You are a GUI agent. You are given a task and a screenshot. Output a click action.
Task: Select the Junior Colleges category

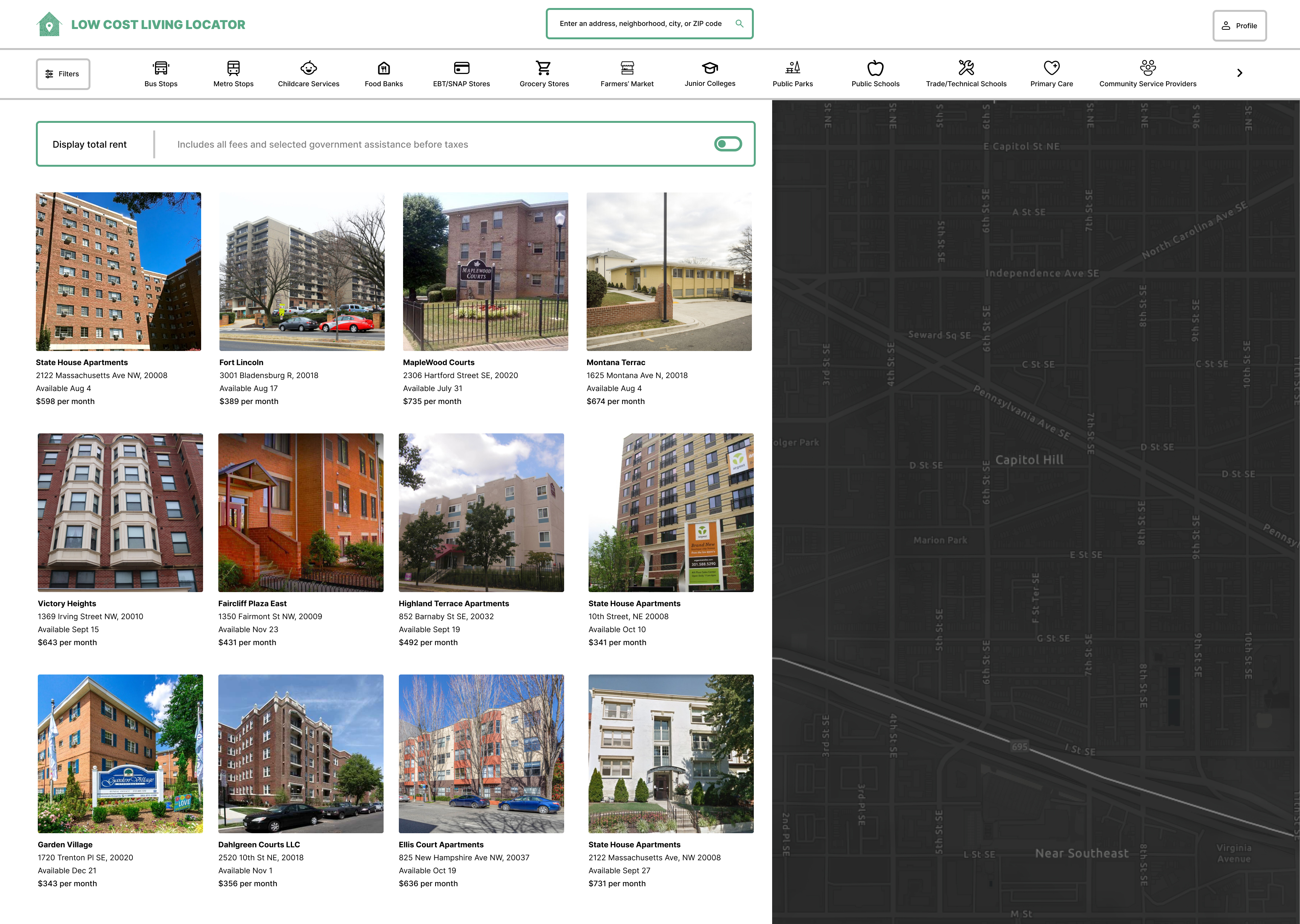[710, 74]
